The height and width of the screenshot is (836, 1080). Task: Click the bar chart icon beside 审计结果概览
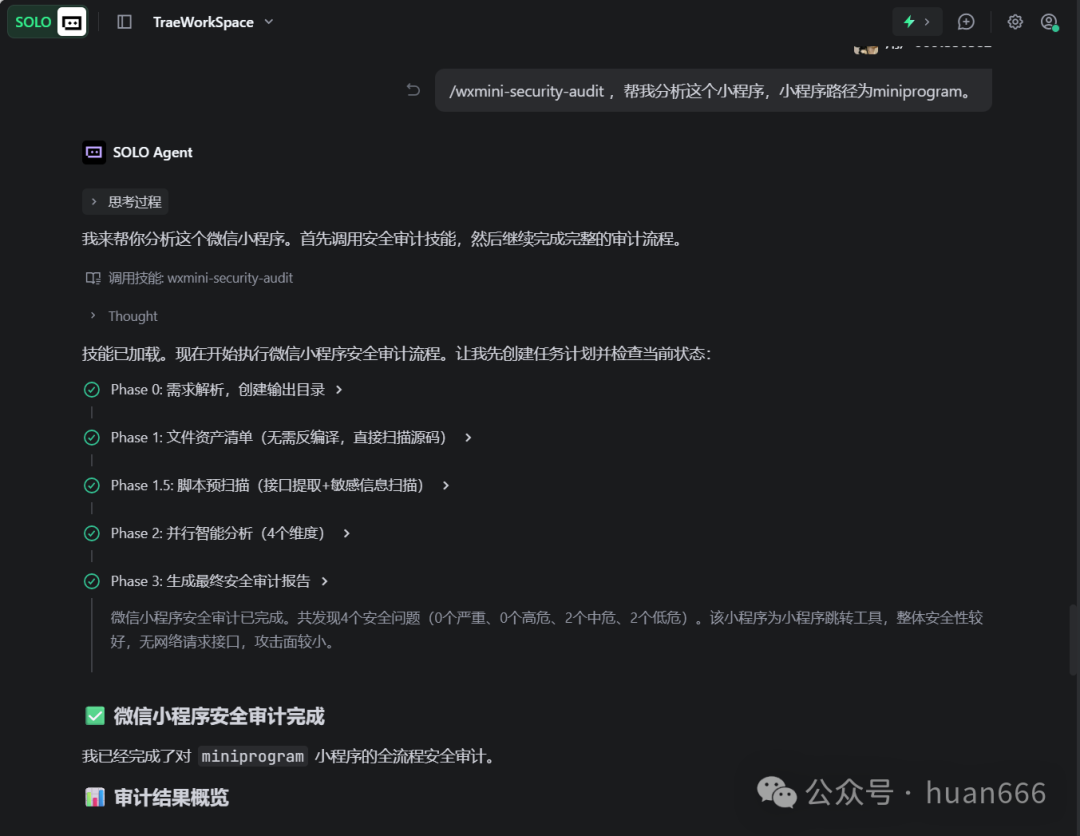pos(95,797)
